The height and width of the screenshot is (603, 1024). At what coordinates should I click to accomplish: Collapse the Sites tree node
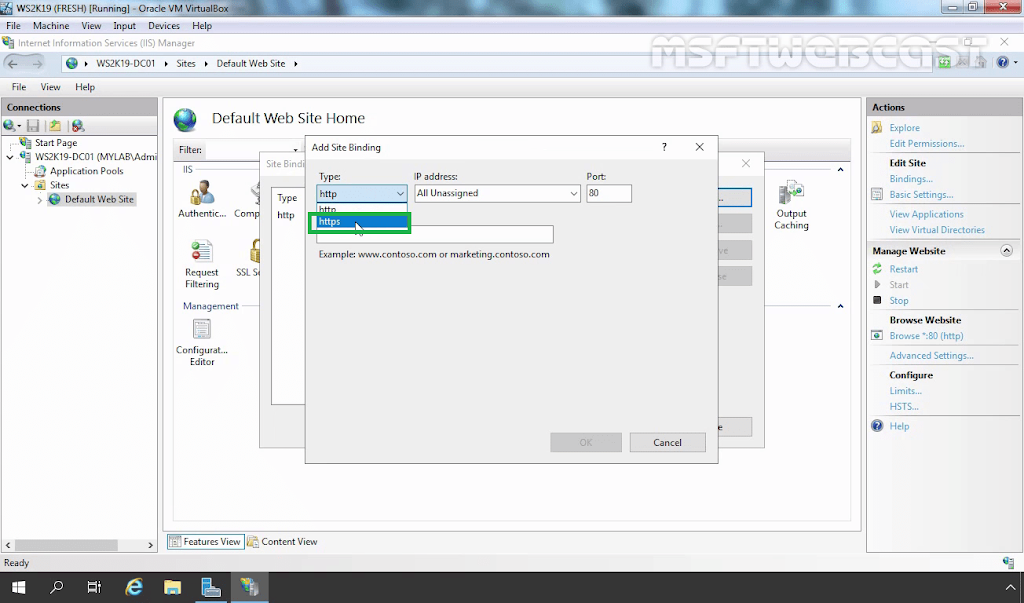pos(25,185)
